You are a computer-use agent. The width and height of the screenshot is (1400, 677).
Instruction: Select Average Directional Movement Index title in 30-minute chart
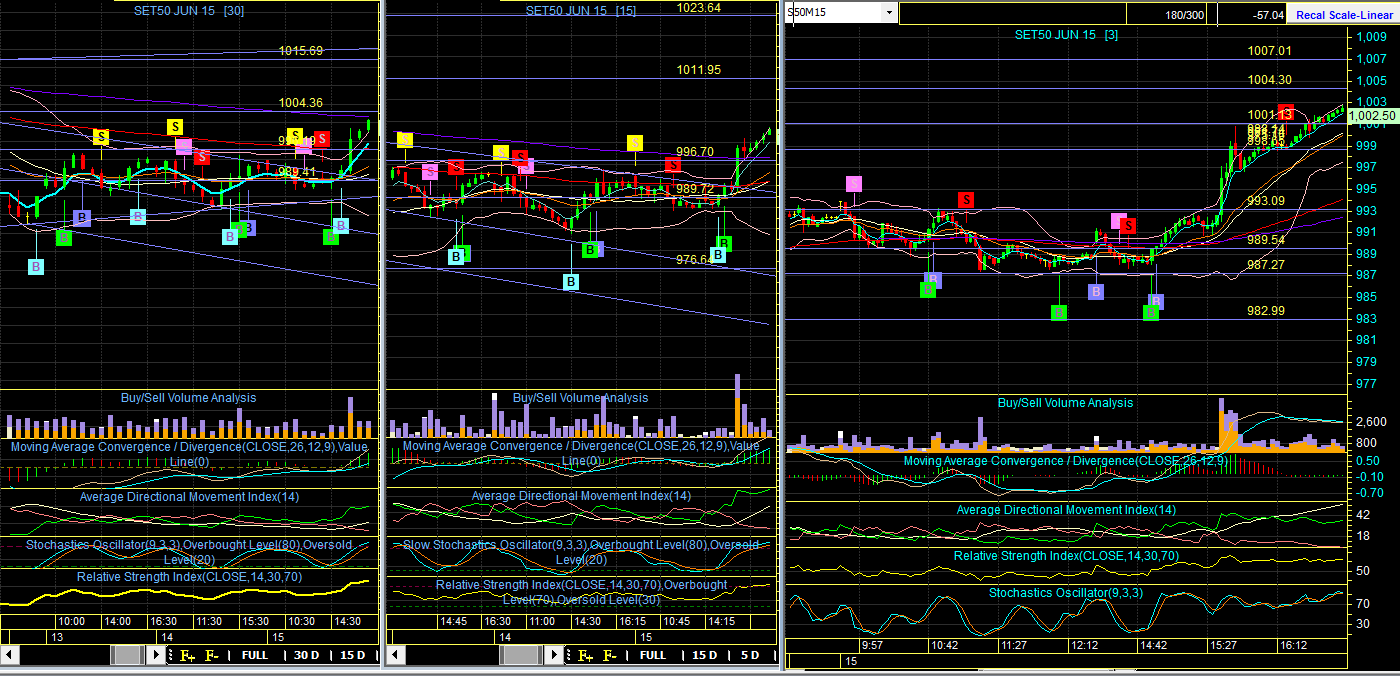189,497
